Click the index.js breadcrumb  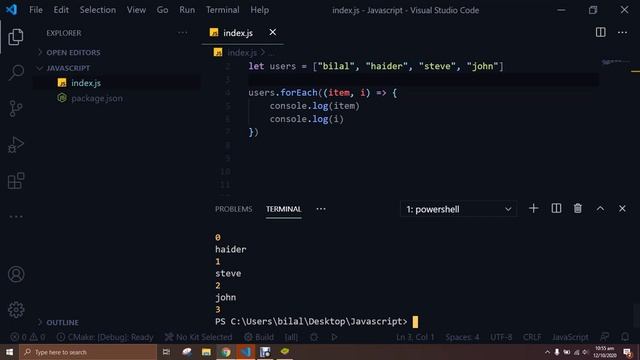point(242,53)
